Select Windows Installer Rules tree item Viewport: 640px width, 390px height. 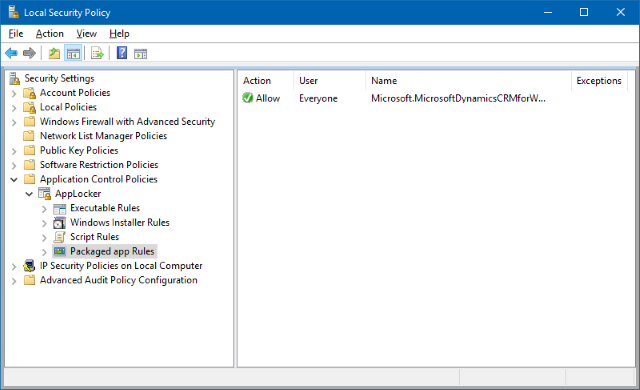coord(120,222)
